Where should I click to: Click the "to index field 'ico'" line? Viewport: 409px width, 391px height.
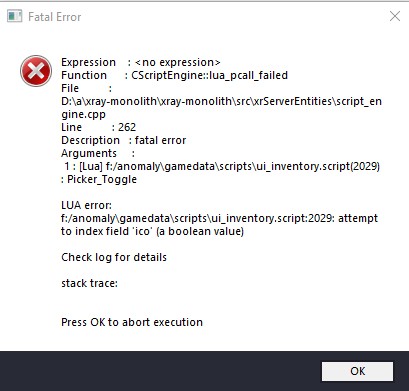[152, 231]
